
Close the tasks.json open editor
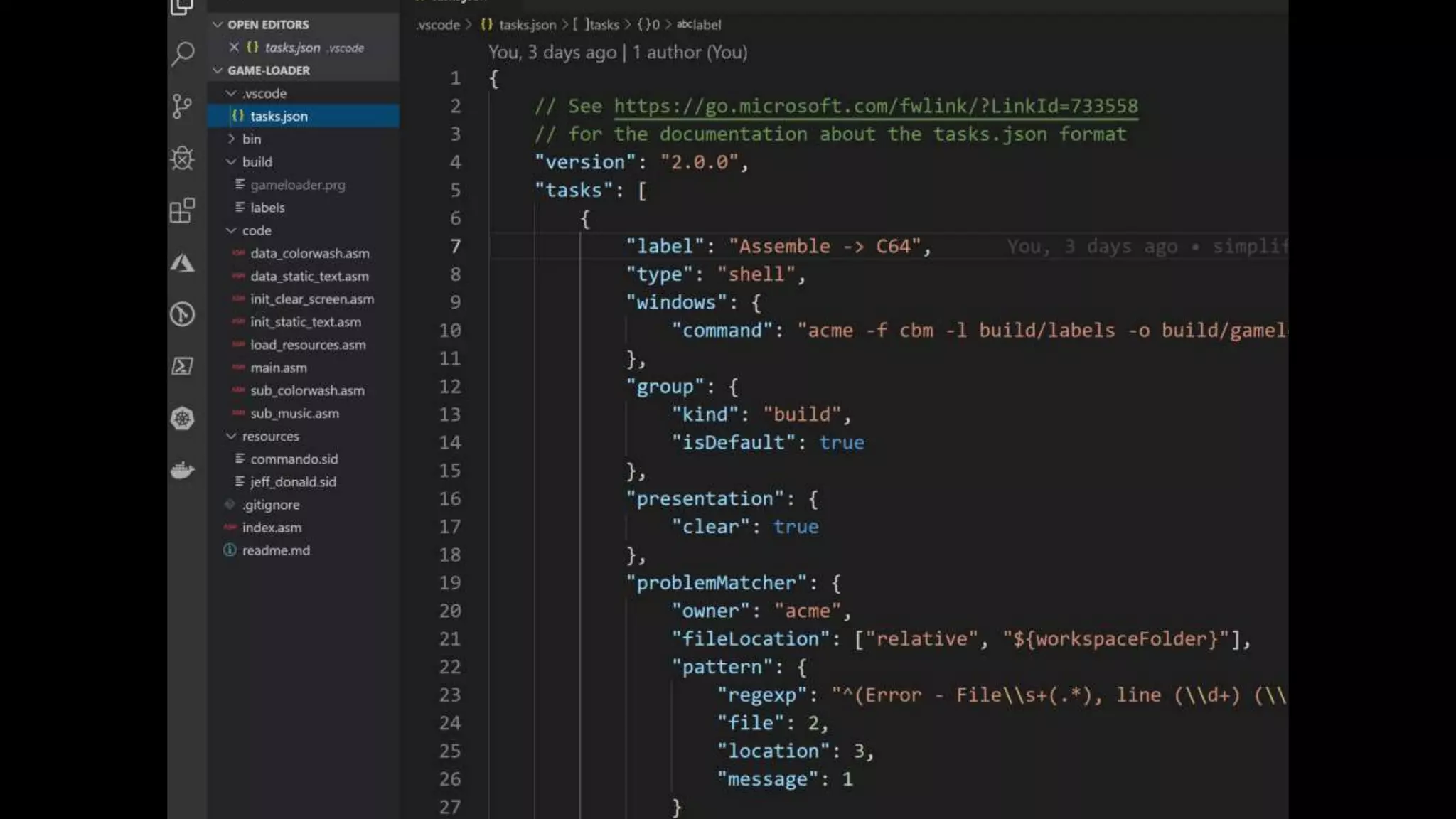coord(234,48)
